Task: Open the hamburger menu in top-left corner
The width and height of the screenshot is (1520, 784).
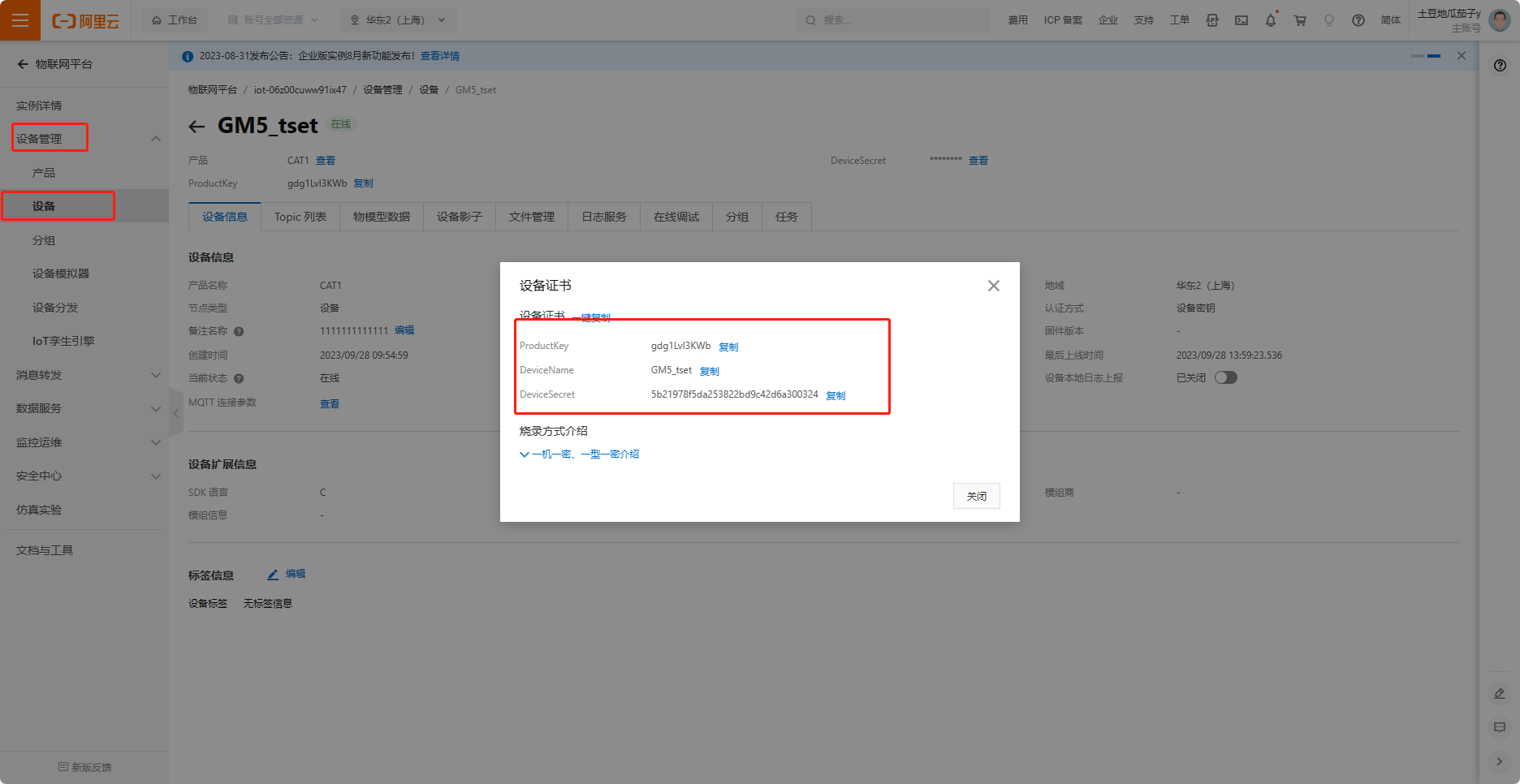Action: [x=20, y=20]
